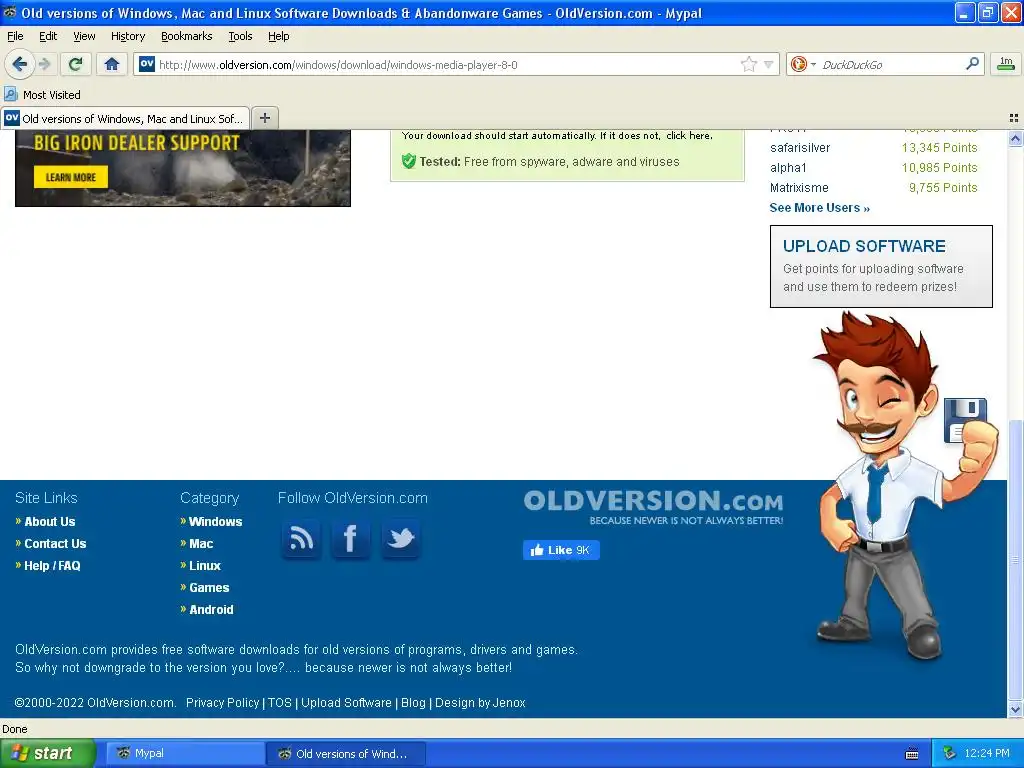Click the scrollbar down arrow
Screen dimensions: 1024x768
click(x=1015, y=710)
